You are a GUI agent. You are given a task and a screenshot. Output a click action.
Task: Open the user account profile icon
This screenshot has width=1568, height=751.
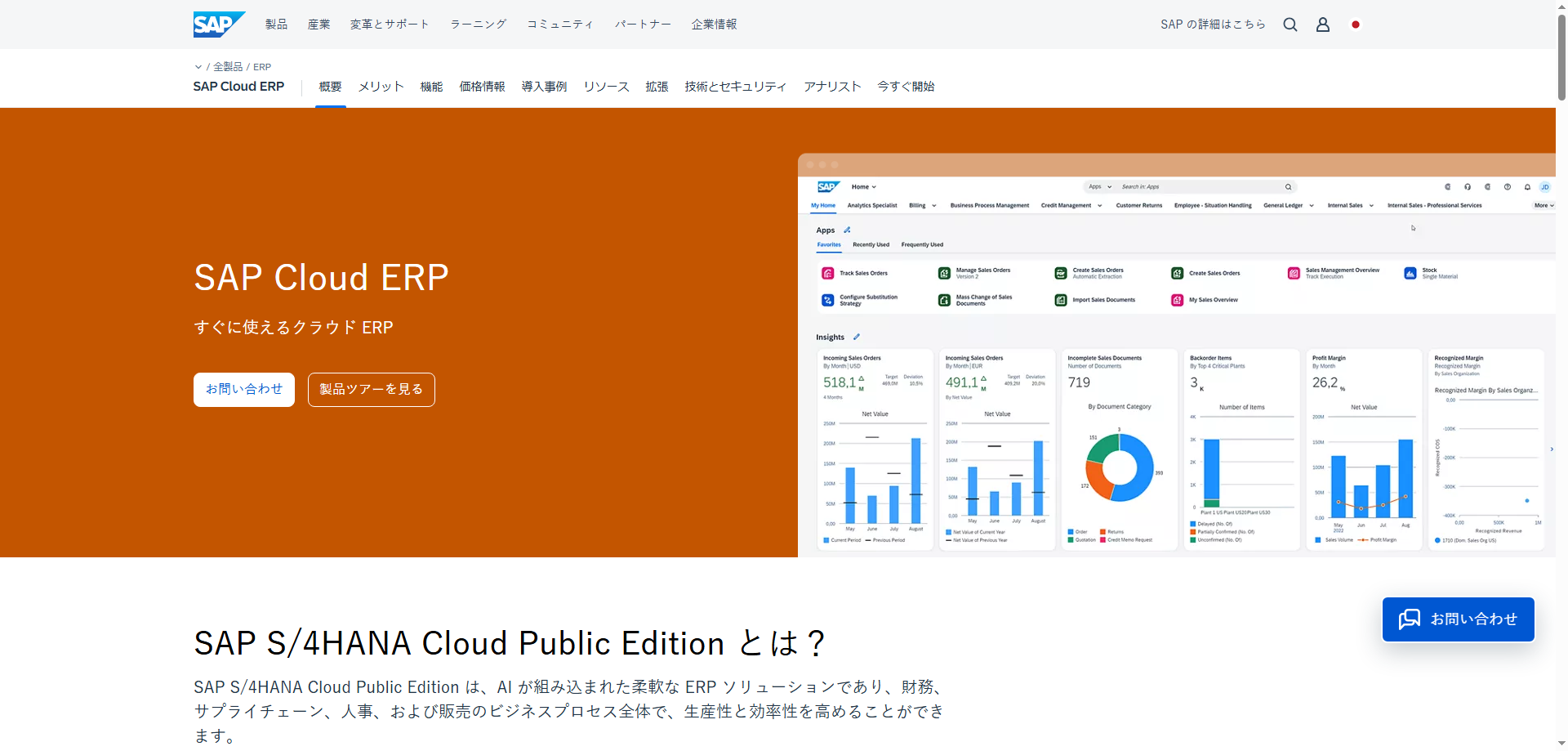click(x=1323, y=25)
